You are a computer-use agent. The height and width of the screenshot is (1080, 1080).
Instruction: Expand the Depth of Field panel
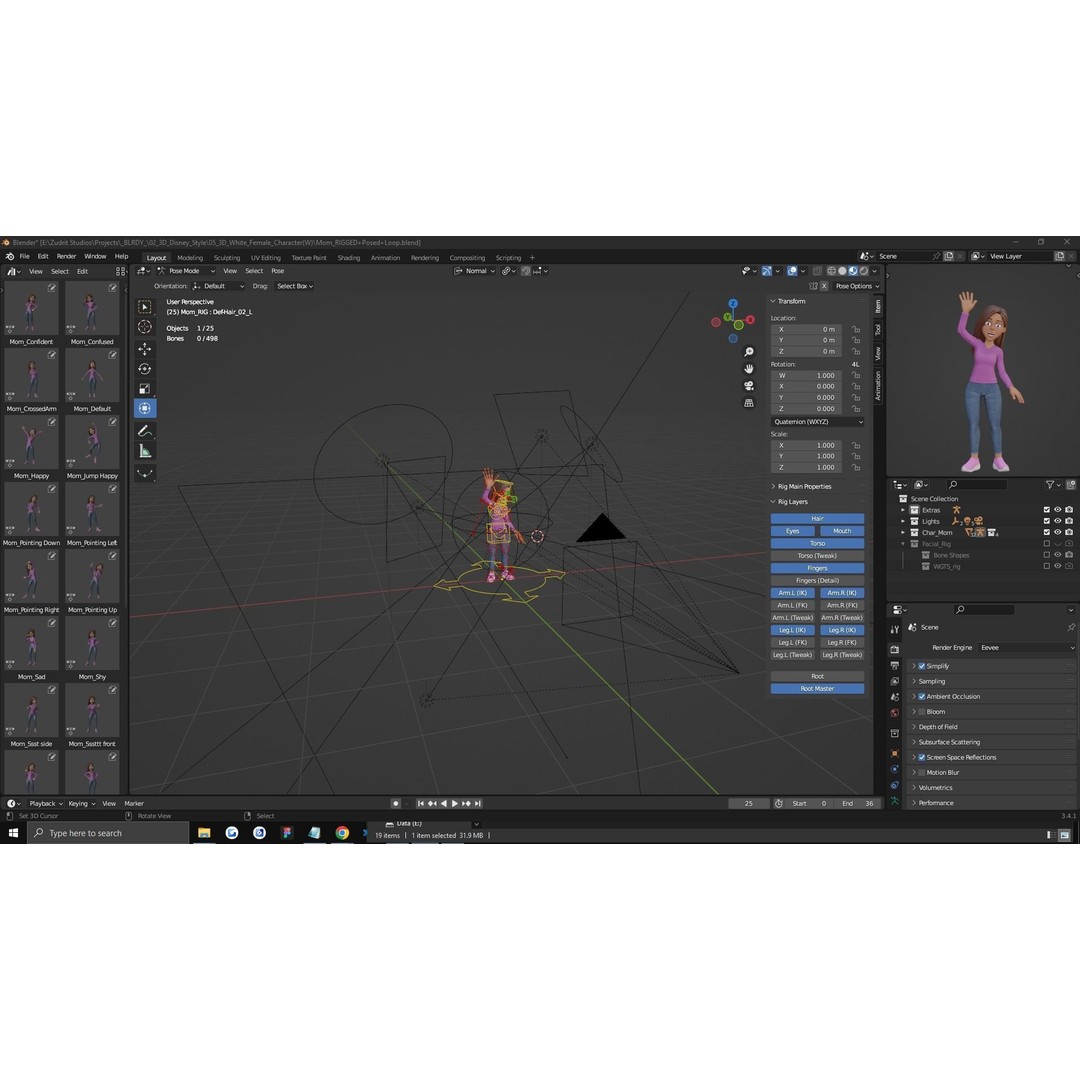point(992,727)
